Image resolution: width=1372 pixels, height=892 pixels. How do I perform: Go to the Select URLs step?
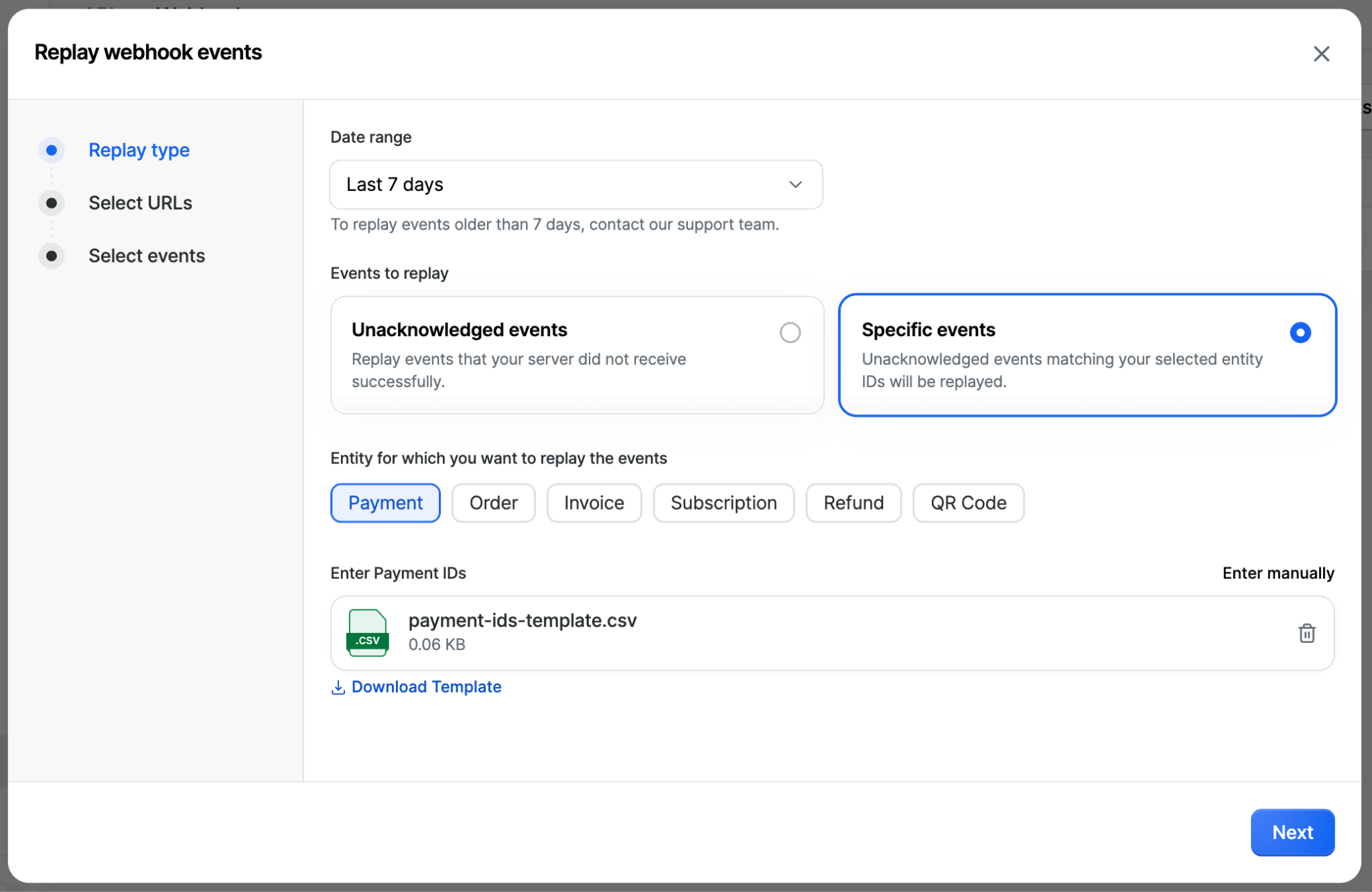coord(140,203)
